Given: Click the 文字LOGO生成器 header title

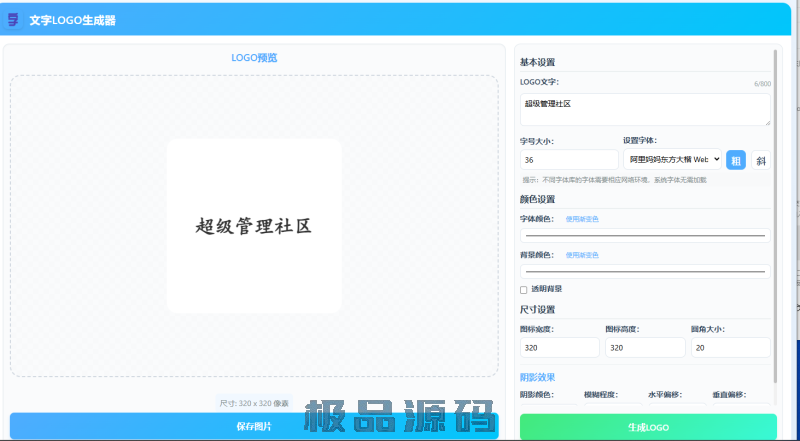Looking at the screenshot, I should click(x=72, y=20).
